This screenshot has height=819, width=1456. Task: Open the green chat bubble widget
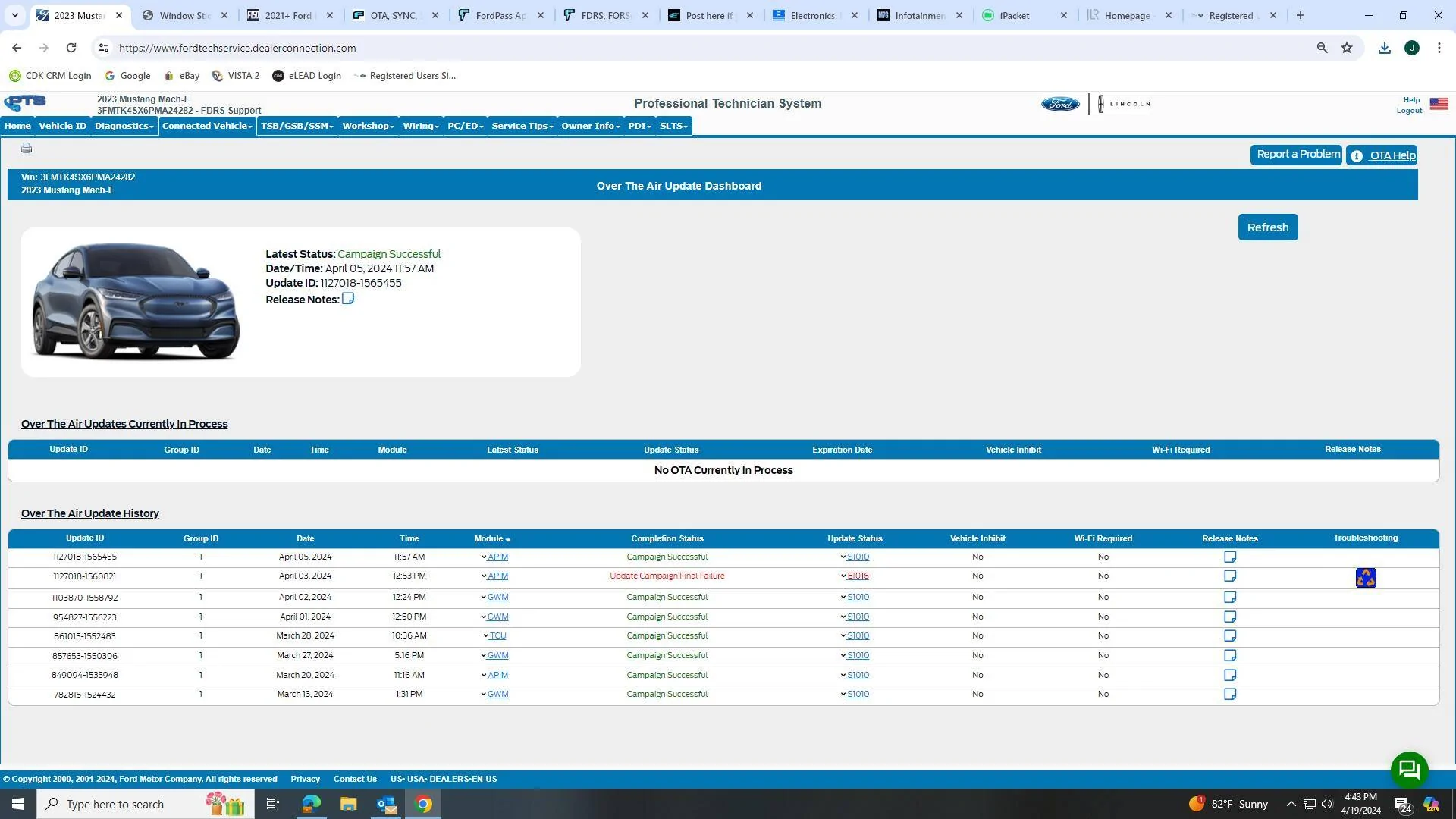[1409, 770]
